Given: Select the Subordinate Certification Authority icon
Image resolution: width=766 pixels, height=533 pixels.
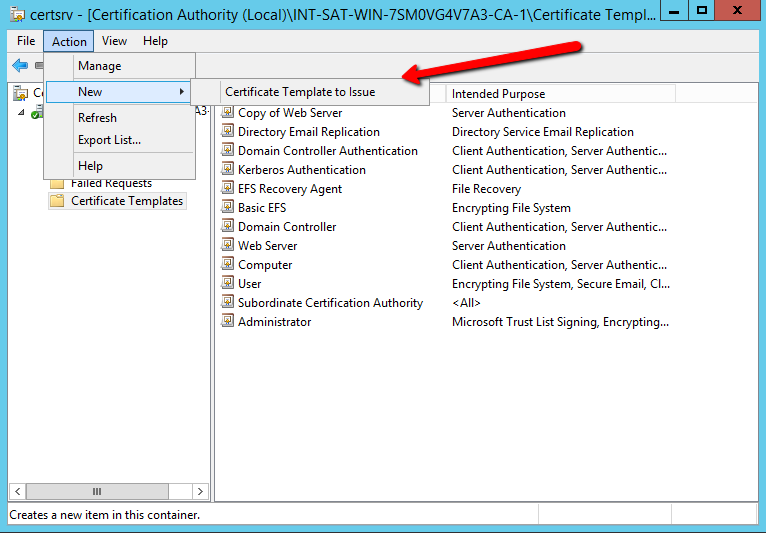Looking at the screenshot, I should (x=227, y=303).
